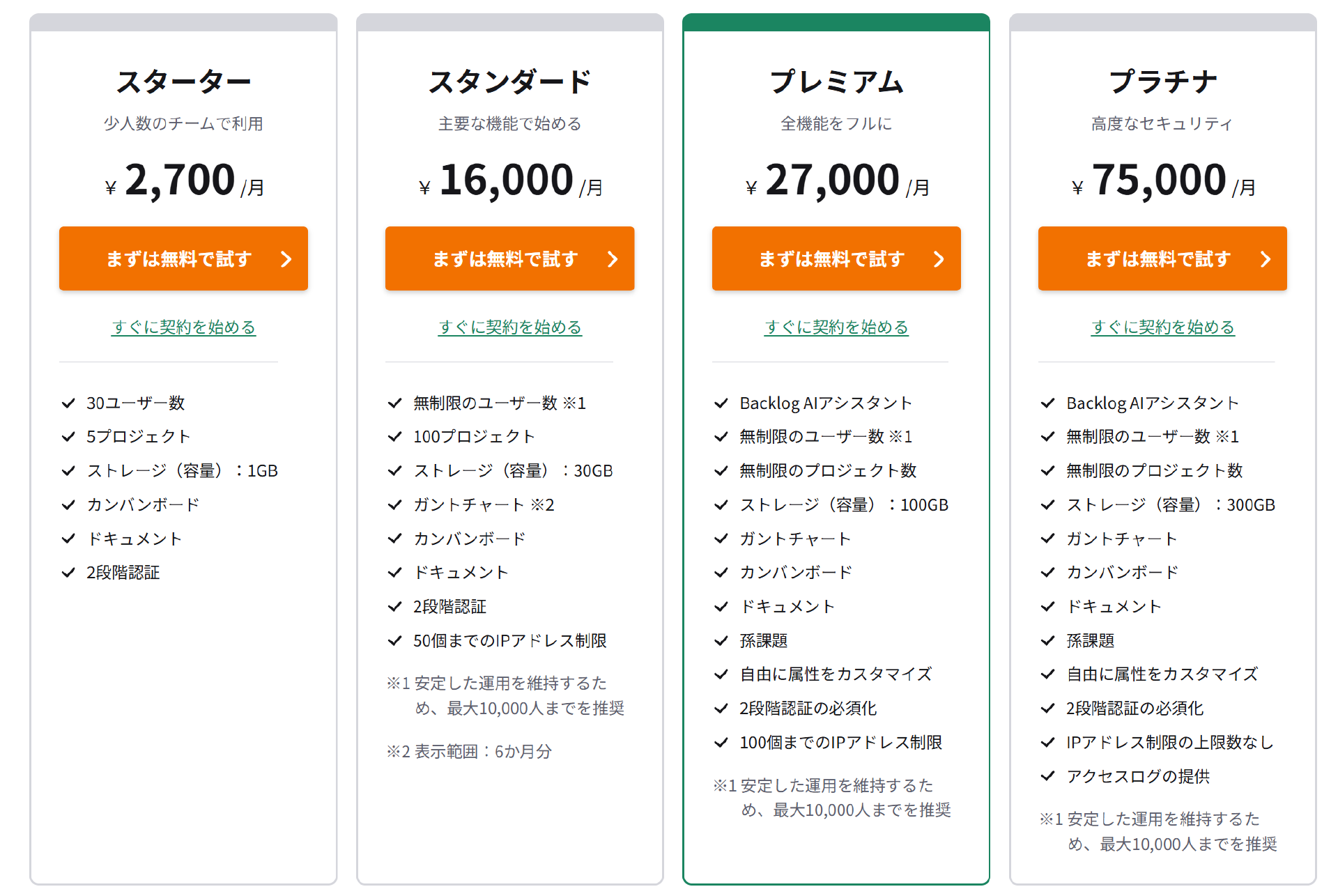Start free trial for スタンダード plan
Screen dimensions: 1338x896
click(510, 258)
